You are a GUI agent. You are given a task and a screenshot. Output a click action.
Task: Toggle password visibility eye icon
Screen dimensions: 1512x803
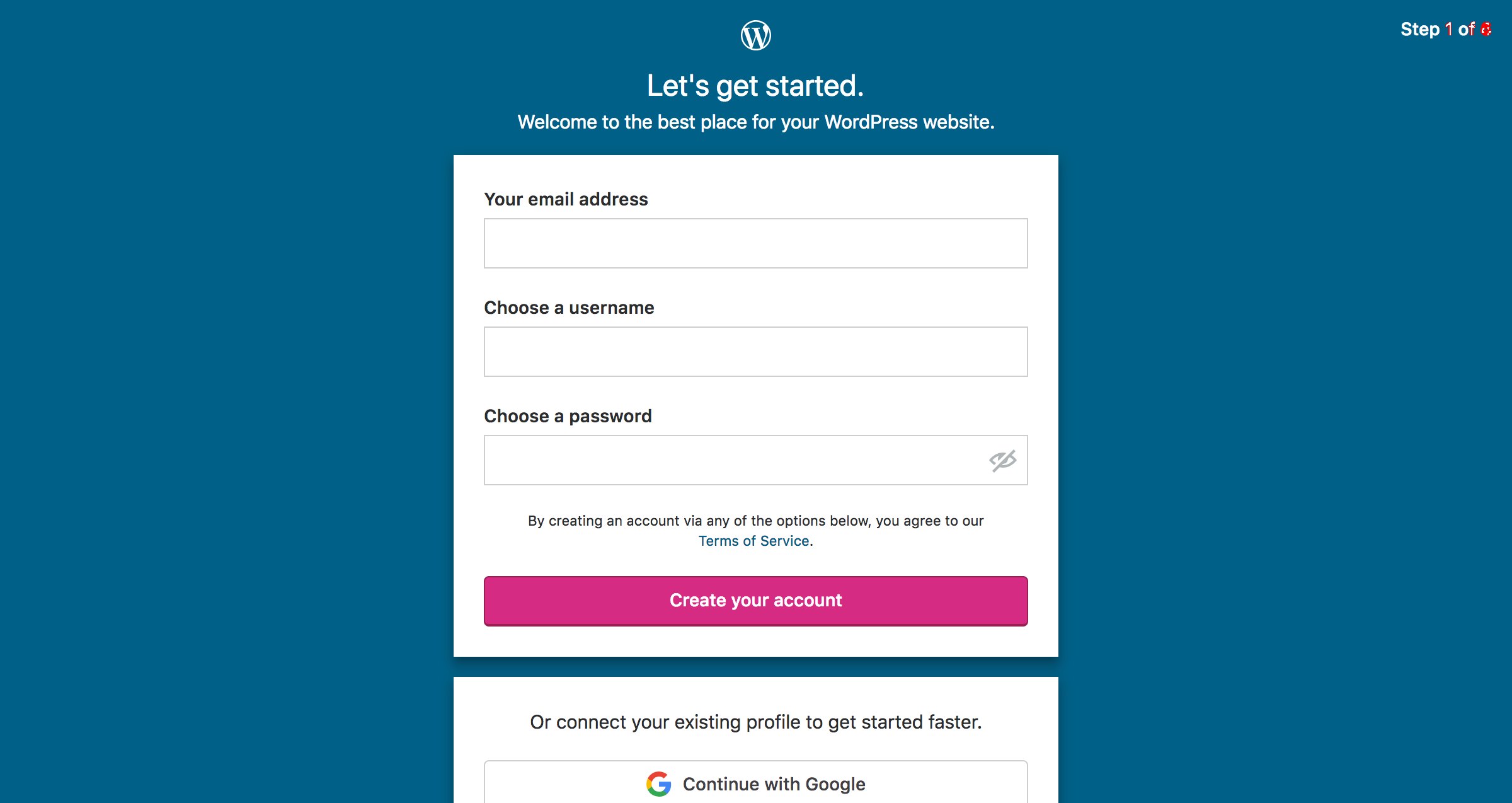pos(1002,460)
